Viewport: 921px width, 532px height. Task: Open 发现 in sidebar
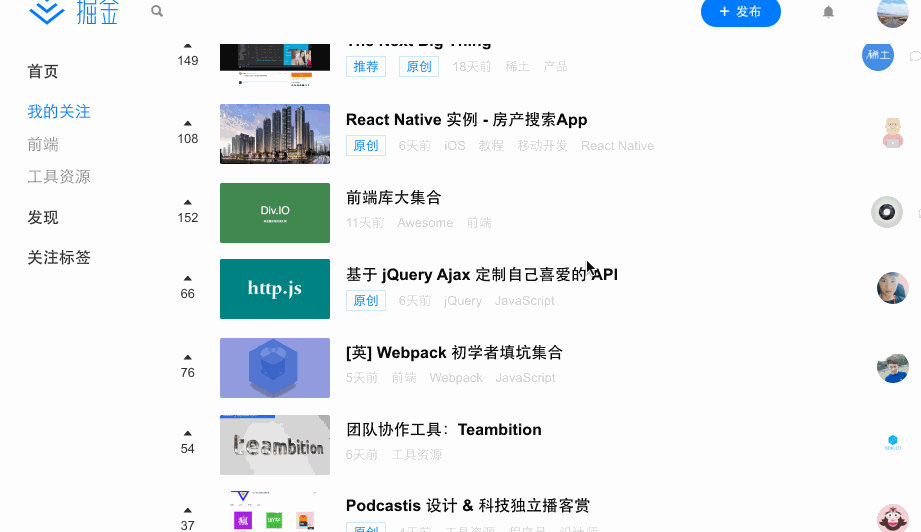pos(43,218)
